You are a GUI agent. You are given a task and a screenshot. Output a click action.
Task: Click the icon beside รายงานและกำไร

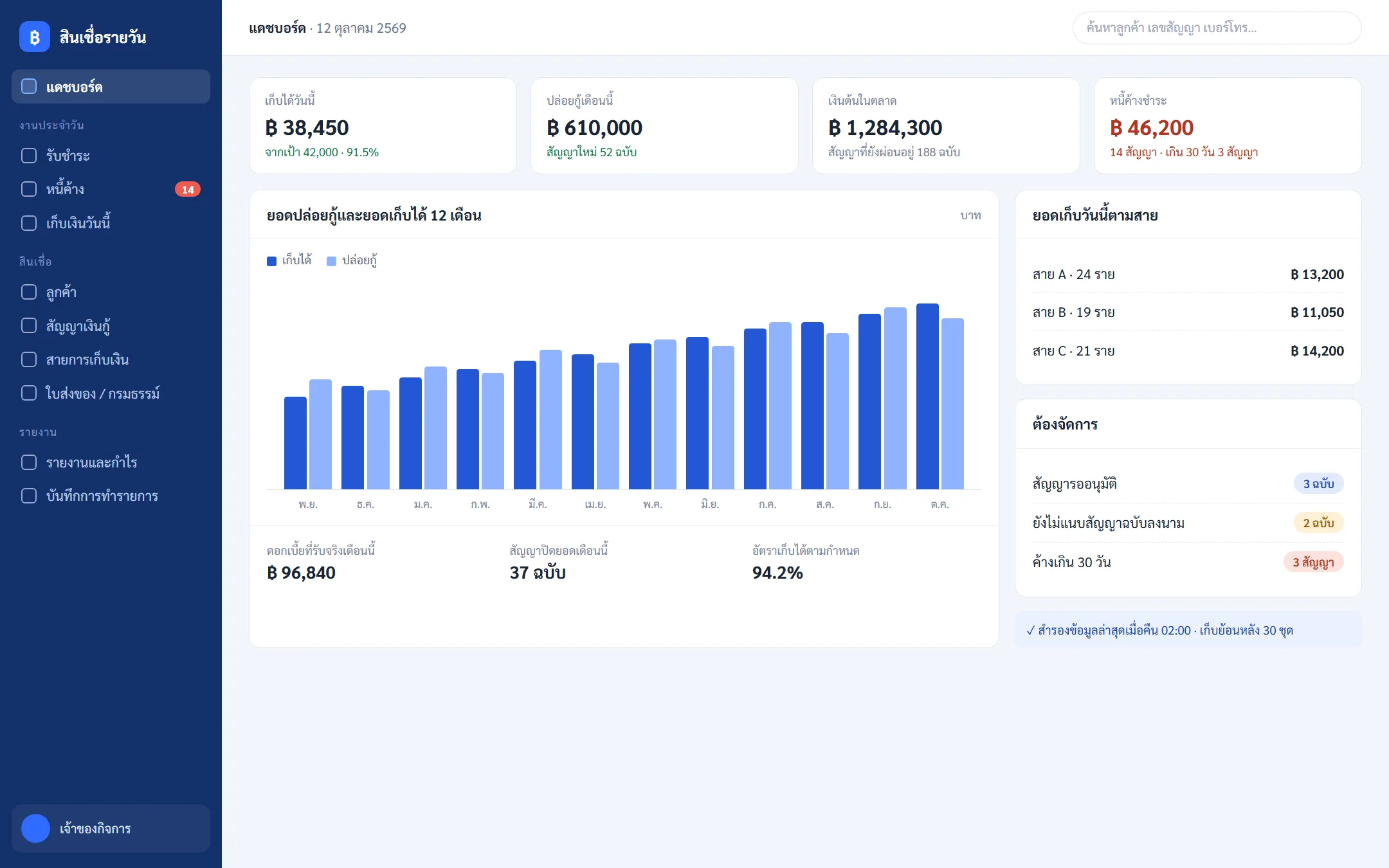(29, 462)
